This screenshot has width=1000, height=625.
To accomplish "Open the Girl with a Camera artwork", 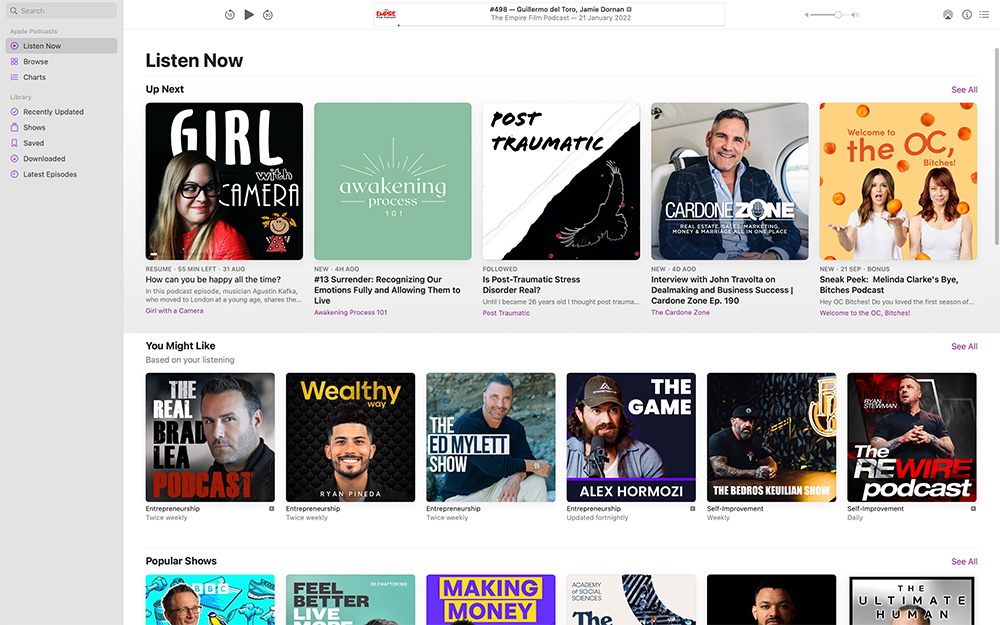I will point(224,181).
